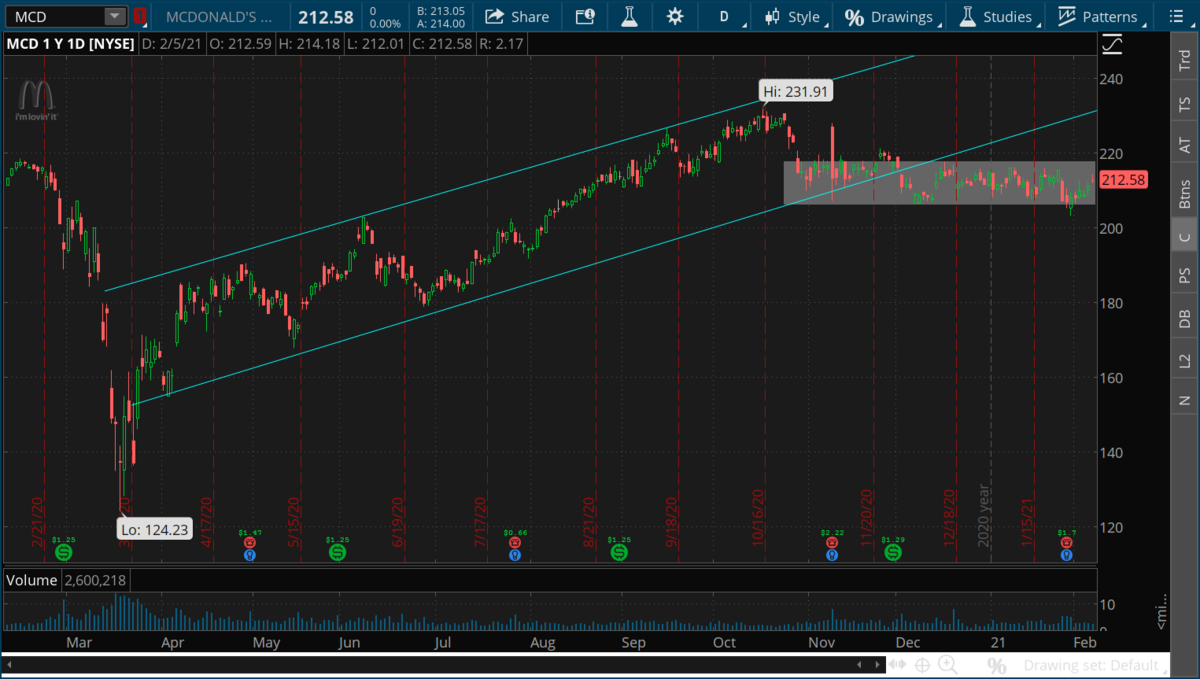Select the gray consolidation rectangle drawing
Image resolution: width=1200 pixels, height=679 pixels.
[x=939, y=183]
